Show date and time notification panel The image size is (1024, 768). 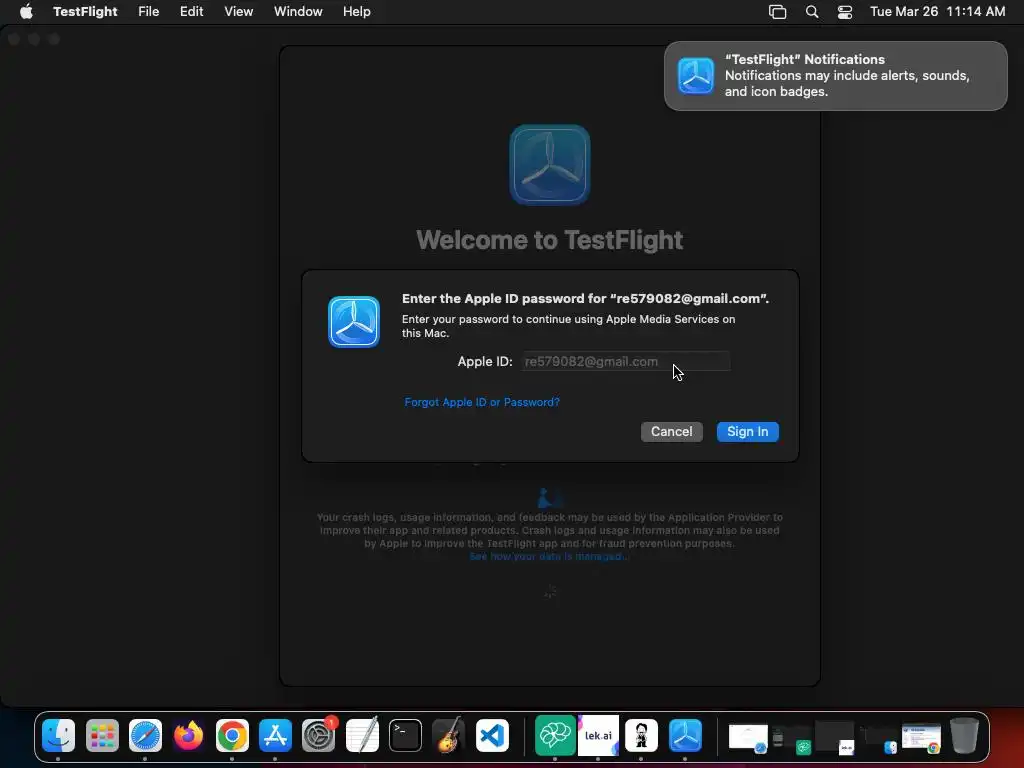(x=937, y=12)
